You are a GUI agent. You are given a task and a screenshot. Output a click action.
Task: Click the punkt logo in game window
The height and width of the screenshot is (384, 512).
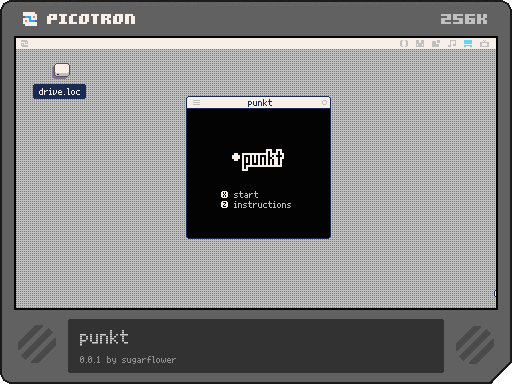coord(258,160)
